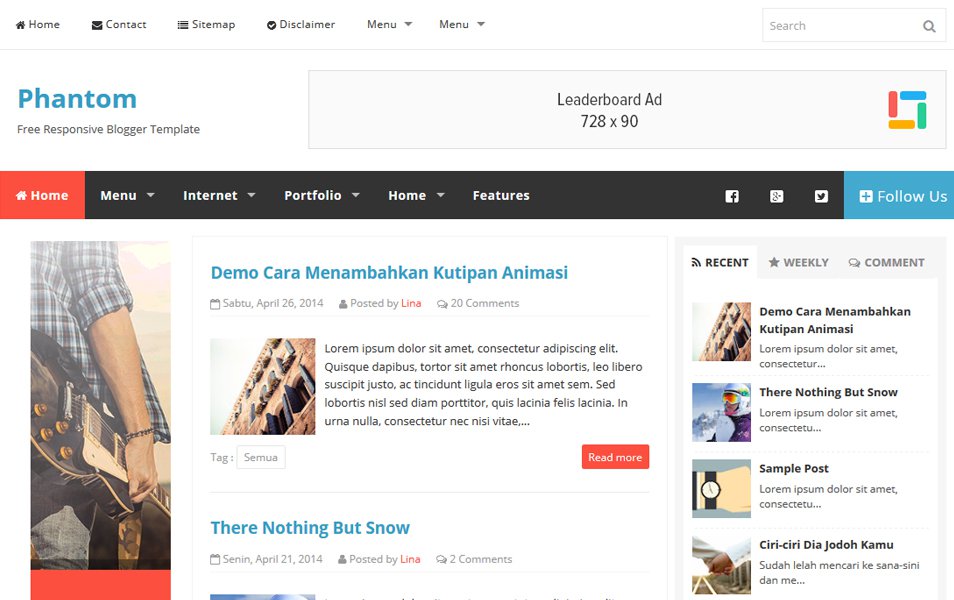
Task: Click the Free Responsive Blogger Template tagline
Action: point(108,129)
